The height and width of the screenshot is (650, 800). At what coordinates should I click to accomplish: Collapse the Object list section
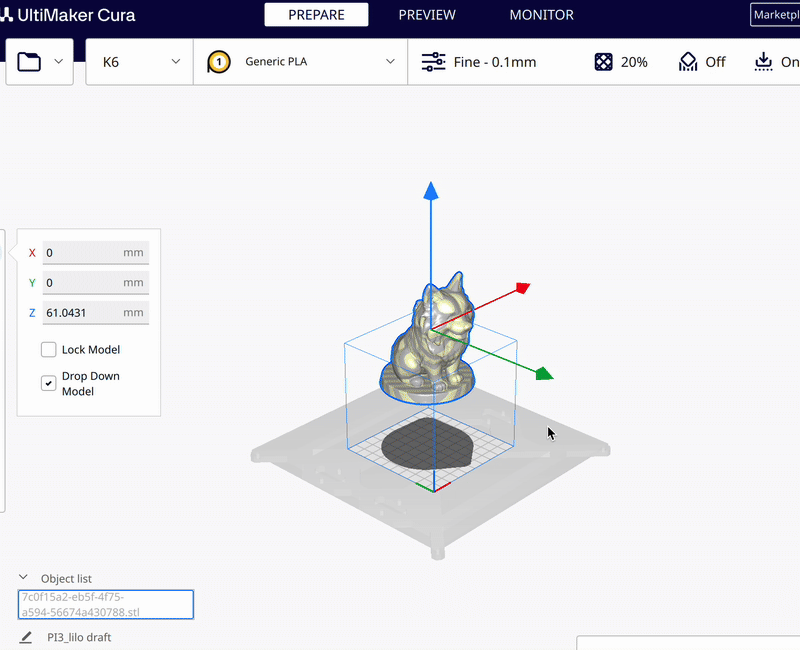(23, 578)
